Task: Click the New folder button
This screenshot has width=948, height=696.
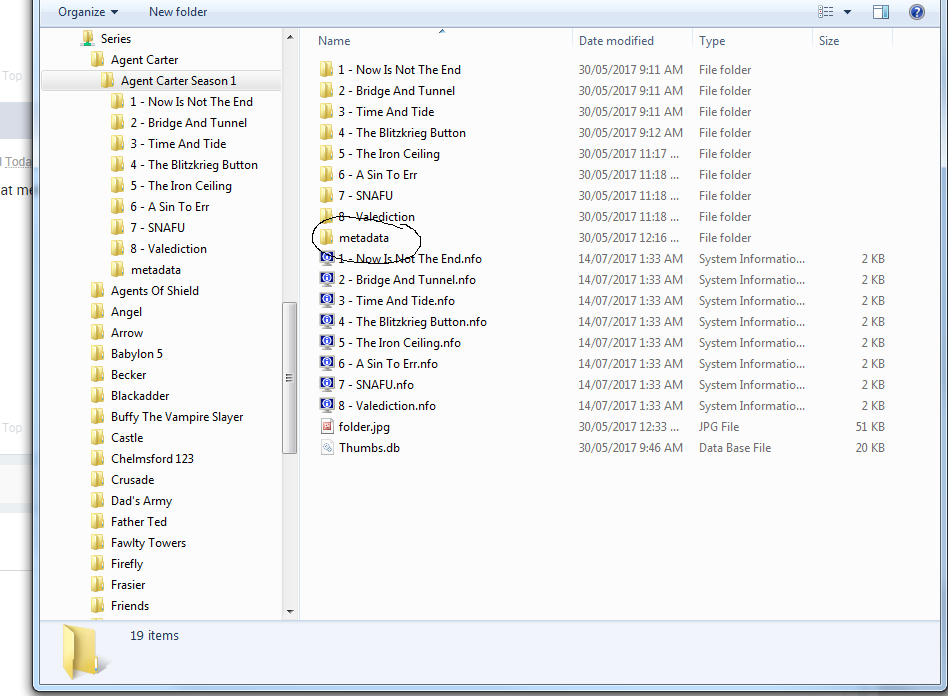Action: point(178,12)
